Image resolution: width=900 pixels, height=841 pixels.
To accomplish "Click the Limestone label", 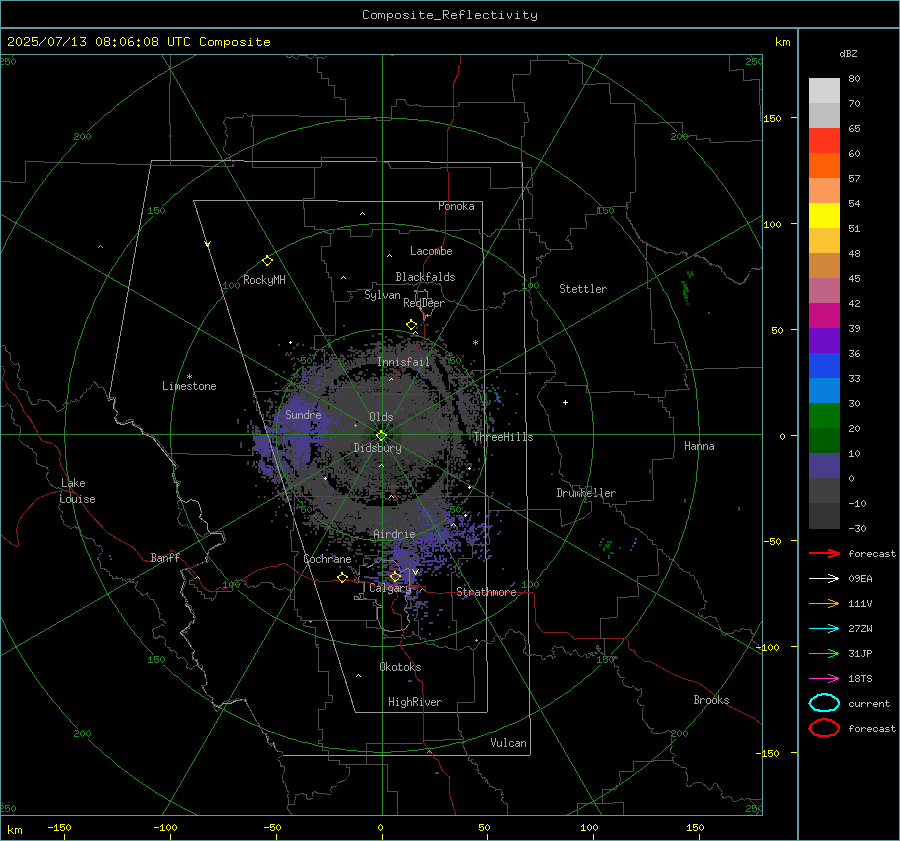I will [x=189, y=386].
